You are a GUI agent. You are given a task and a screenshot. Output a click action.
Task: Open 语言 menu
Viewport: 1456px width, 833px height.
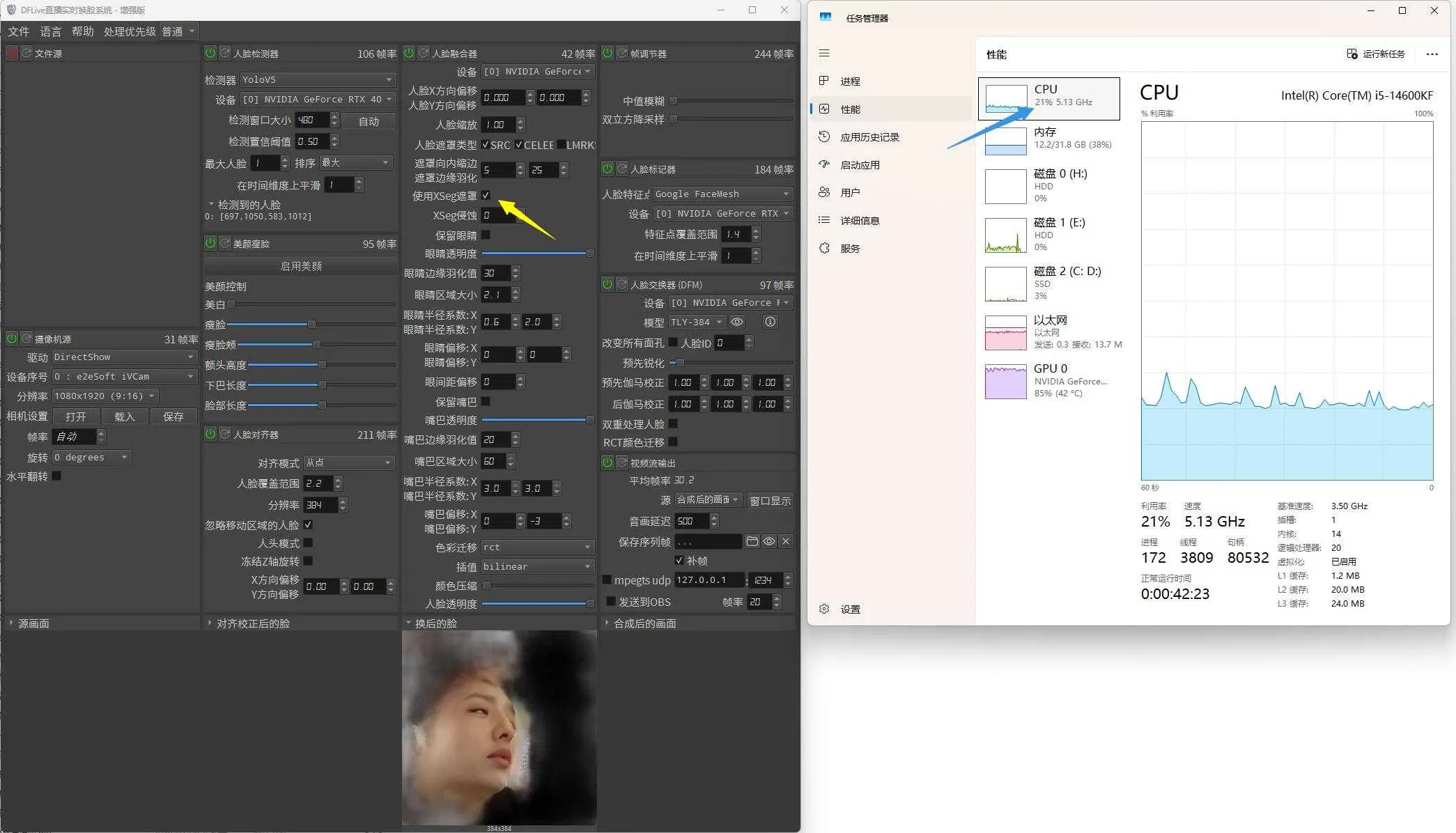point(50,31)
